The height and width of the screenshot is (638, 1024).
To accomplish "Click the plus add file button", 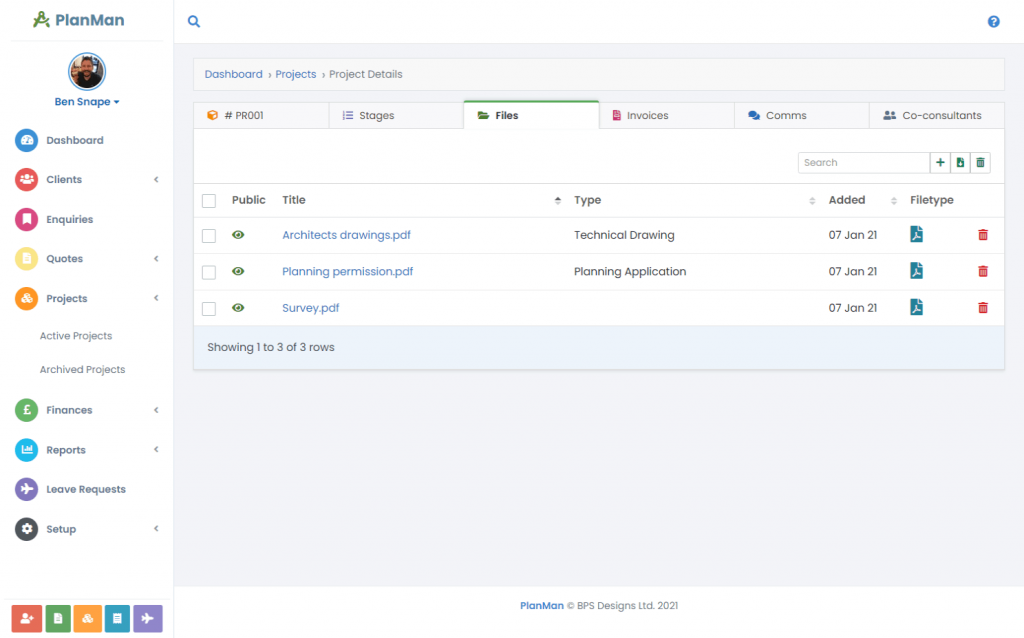I will click(x=940, y=163).
